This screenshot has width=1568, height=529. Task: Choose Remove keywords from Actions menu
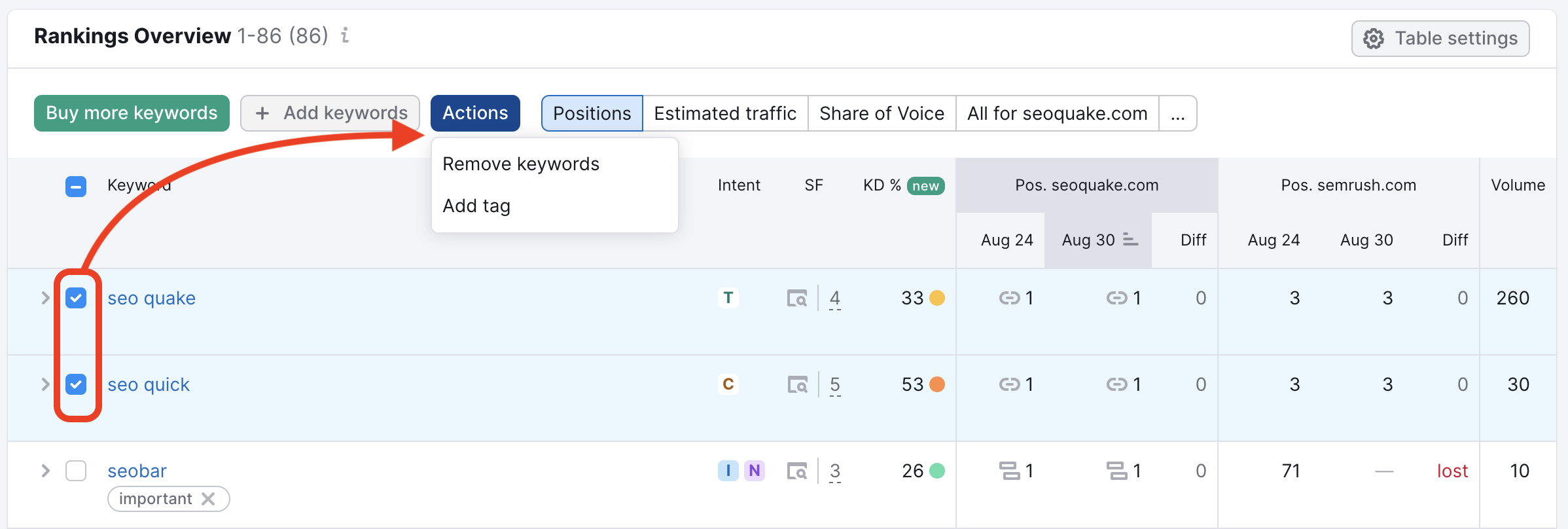pyautogui.click(x=521, y=164)
